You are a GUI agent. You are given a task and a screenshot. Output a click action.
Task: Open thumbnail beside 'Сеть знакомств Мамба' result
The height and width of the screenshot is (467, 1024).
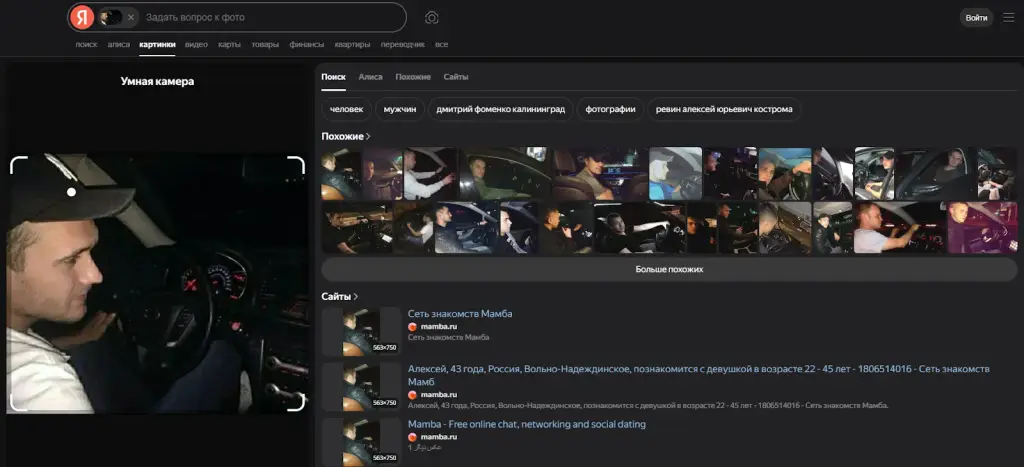click(361, 331)
